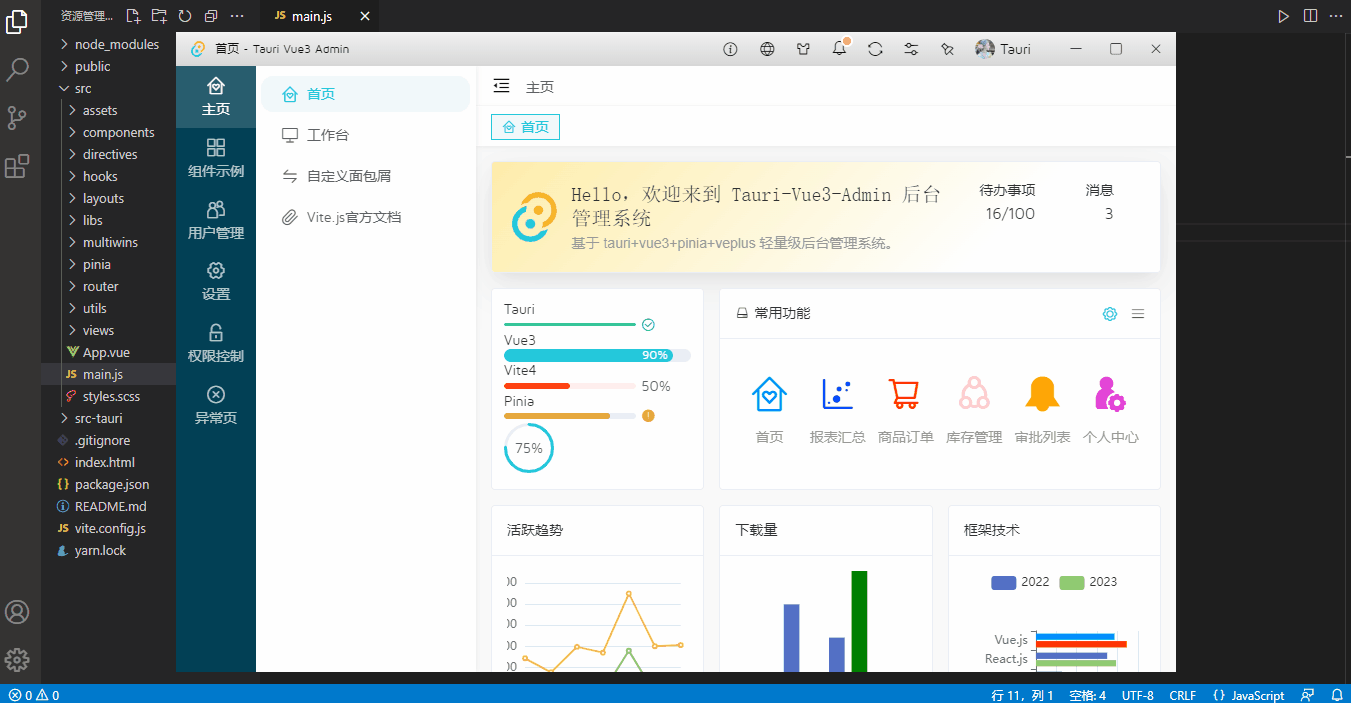Click the 个人中心 icon
This screenshot has height=703, width=1351.
[1110, 394]
